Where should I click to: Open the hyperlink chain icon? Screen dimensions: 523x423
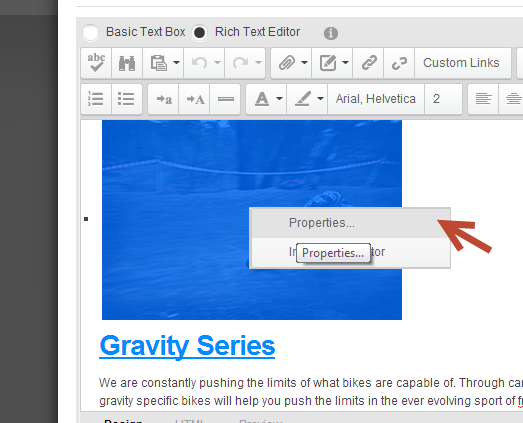[x=369, y=63]
